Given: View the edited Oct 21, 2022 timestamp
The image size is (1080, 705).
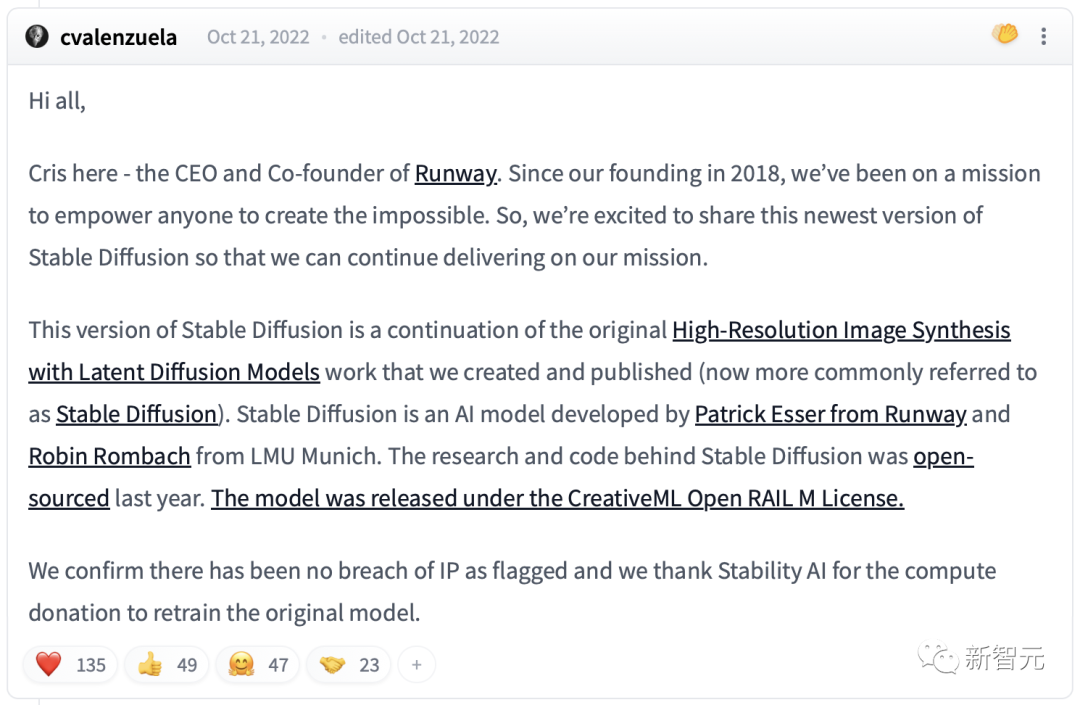Looking at the screenshot, I should [x=418, y=38].
